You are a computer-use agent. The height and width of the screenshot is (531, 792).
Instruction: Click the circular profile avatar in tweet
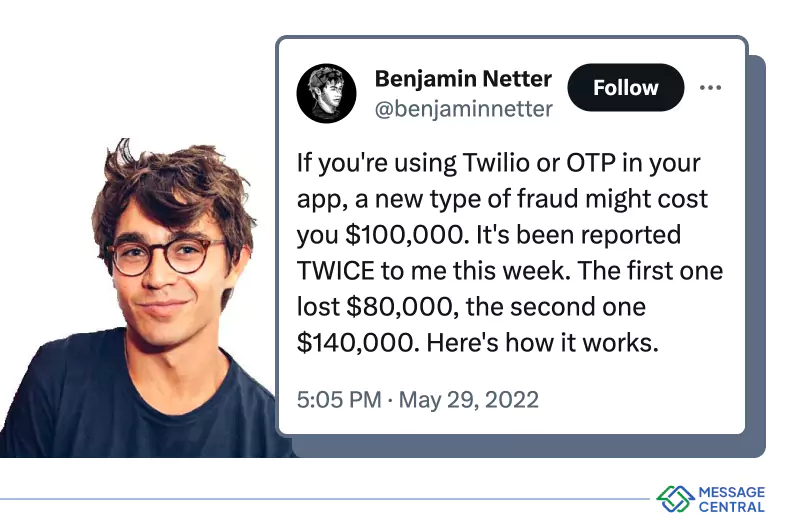click(326, 93)
